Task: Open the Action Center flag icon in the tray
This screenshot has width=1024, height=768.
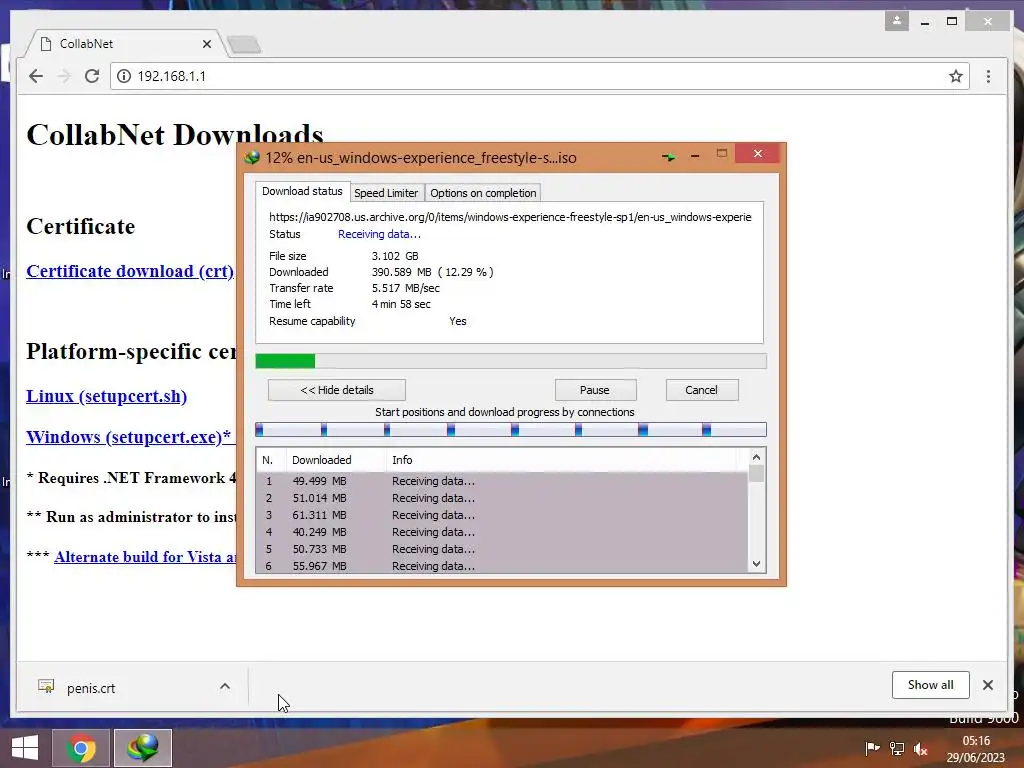Action: pos(871,749)
